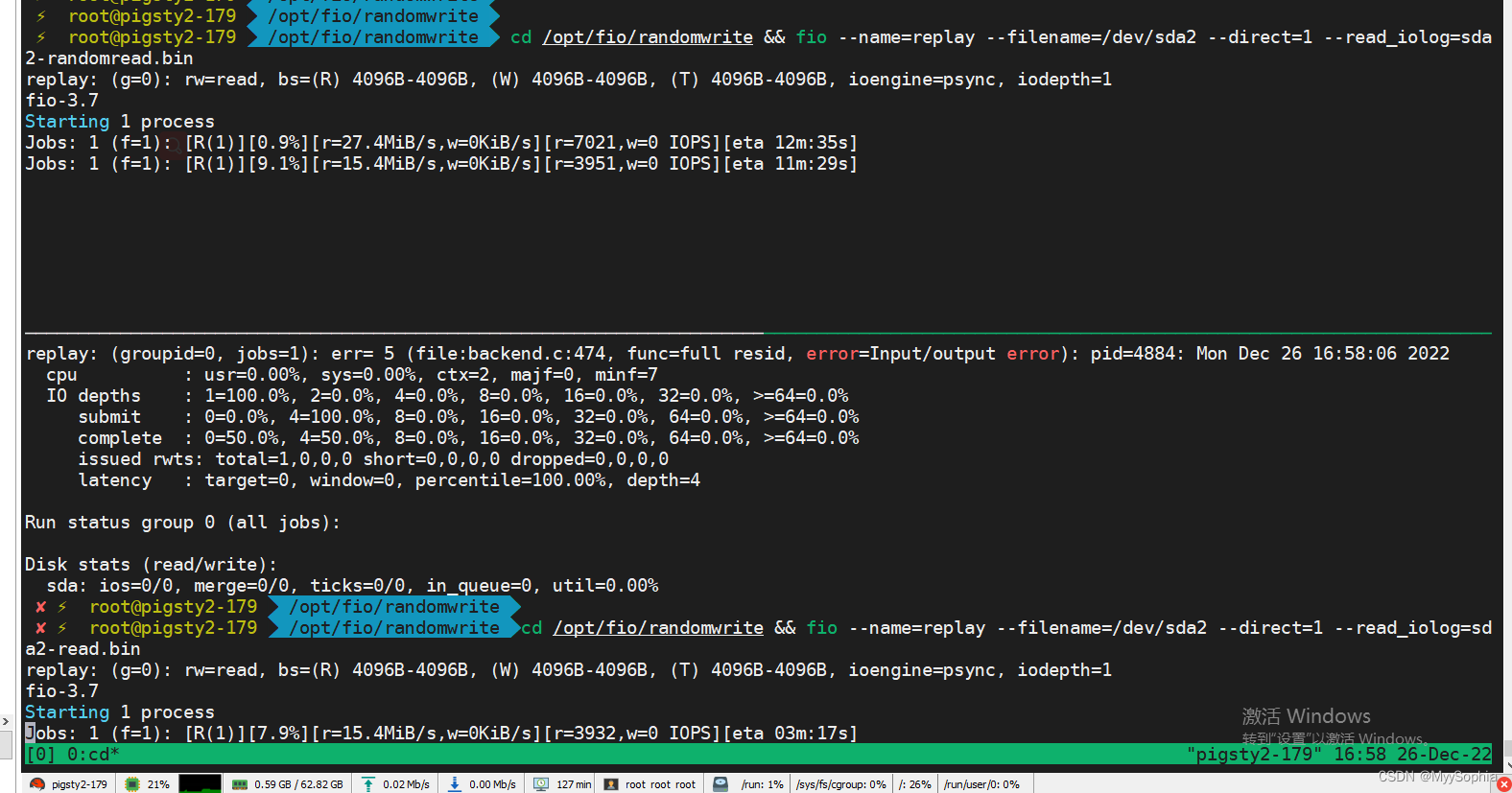1512x793 pixels.
Task: Click the cpu usr=0.00% output line
Action: (352, 375)
